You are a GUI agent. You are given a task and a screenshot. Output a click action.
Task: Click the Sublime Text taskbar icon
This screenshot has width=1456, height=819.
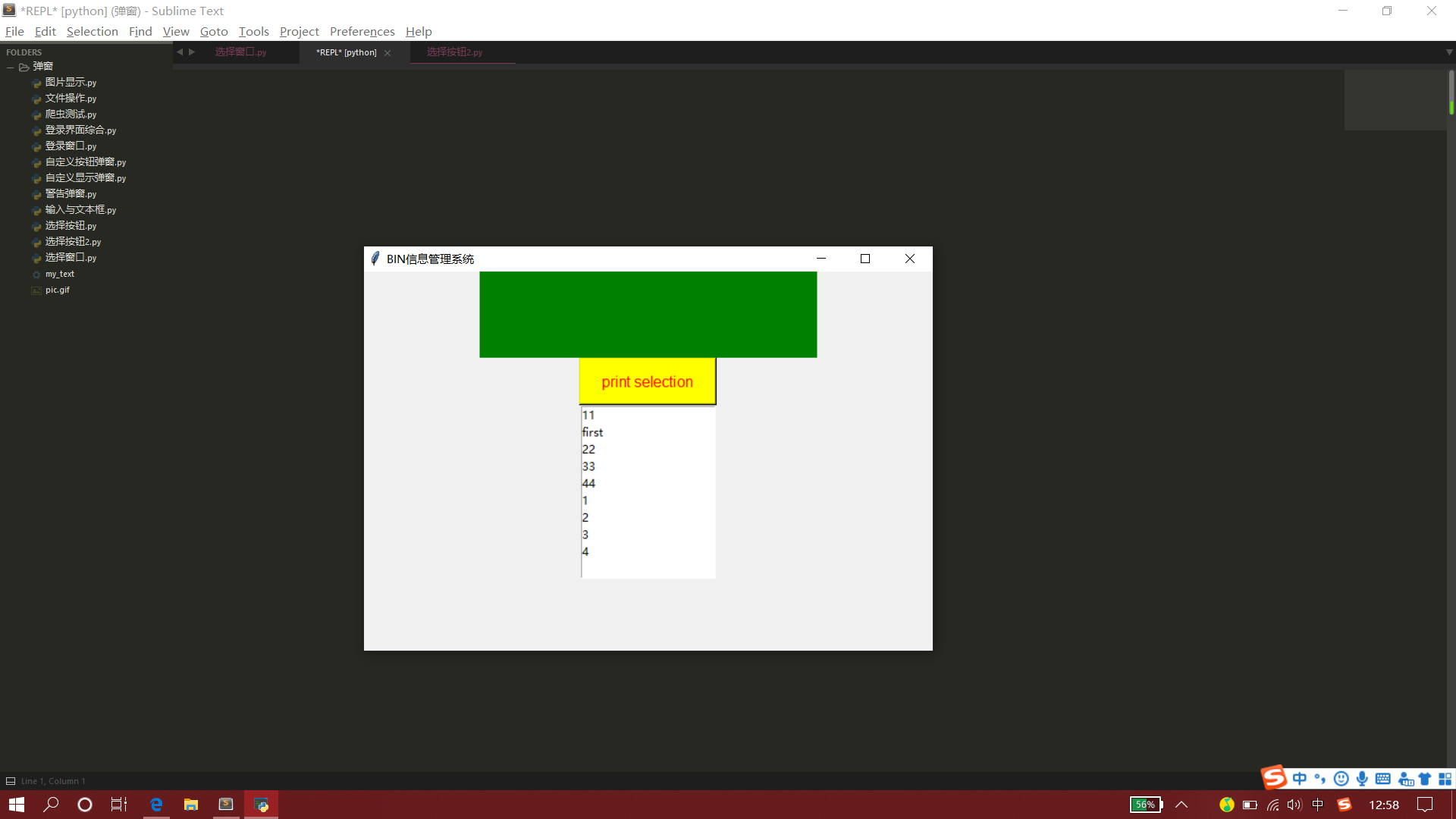coord(226,805)
